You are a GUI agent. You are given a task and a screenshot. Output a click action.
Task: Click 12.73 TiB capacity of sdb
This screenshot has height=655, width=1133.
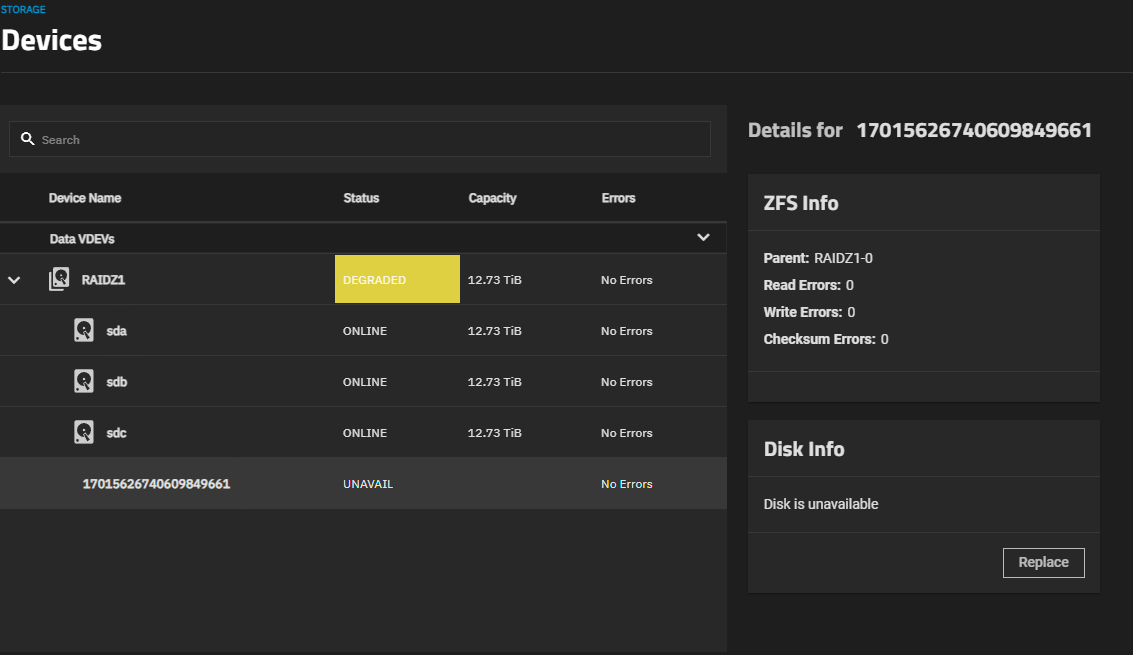coord(494,382)
